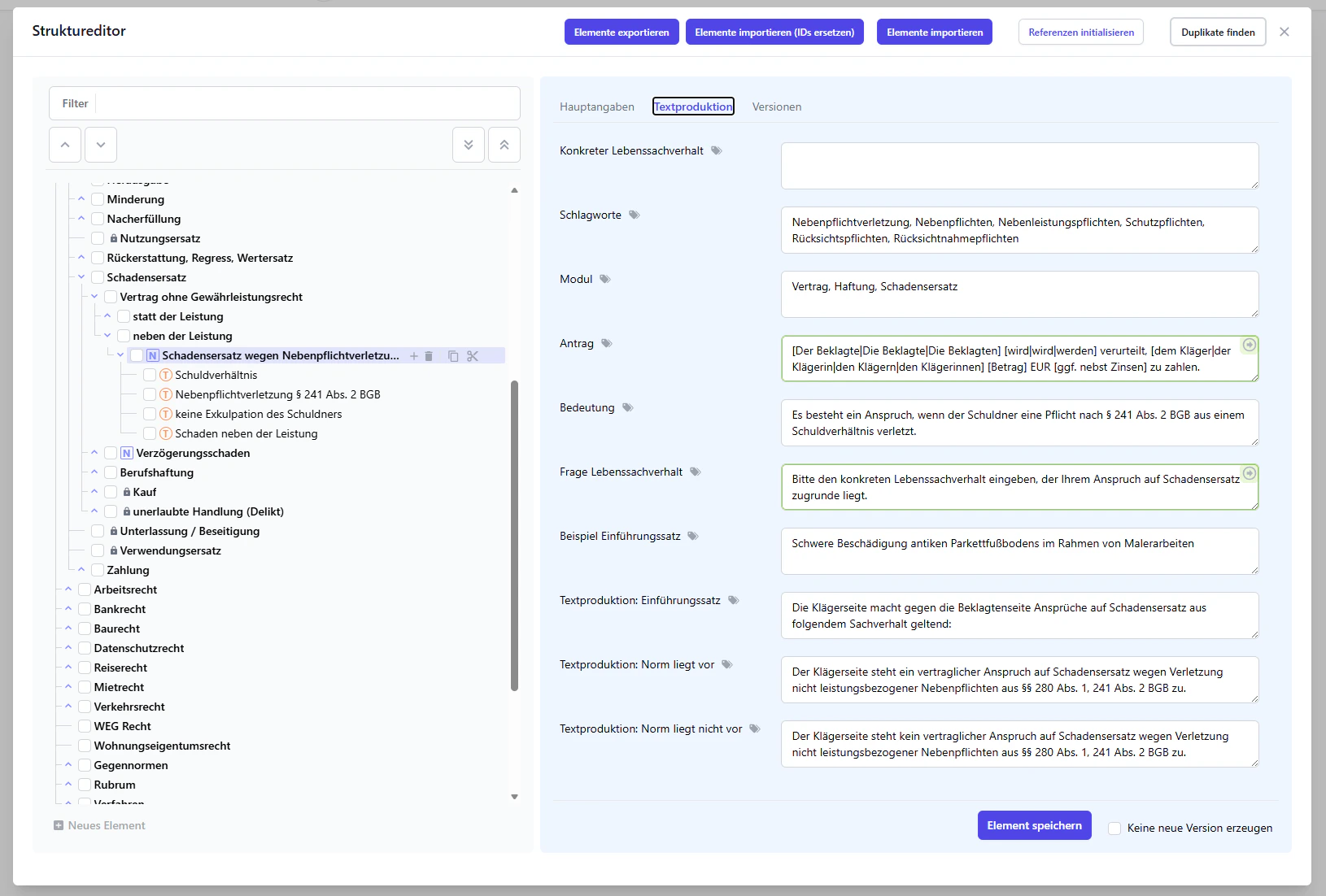
Task: Enable Keine neue Version erzeugen checkbox
Action: (1114, 829)
